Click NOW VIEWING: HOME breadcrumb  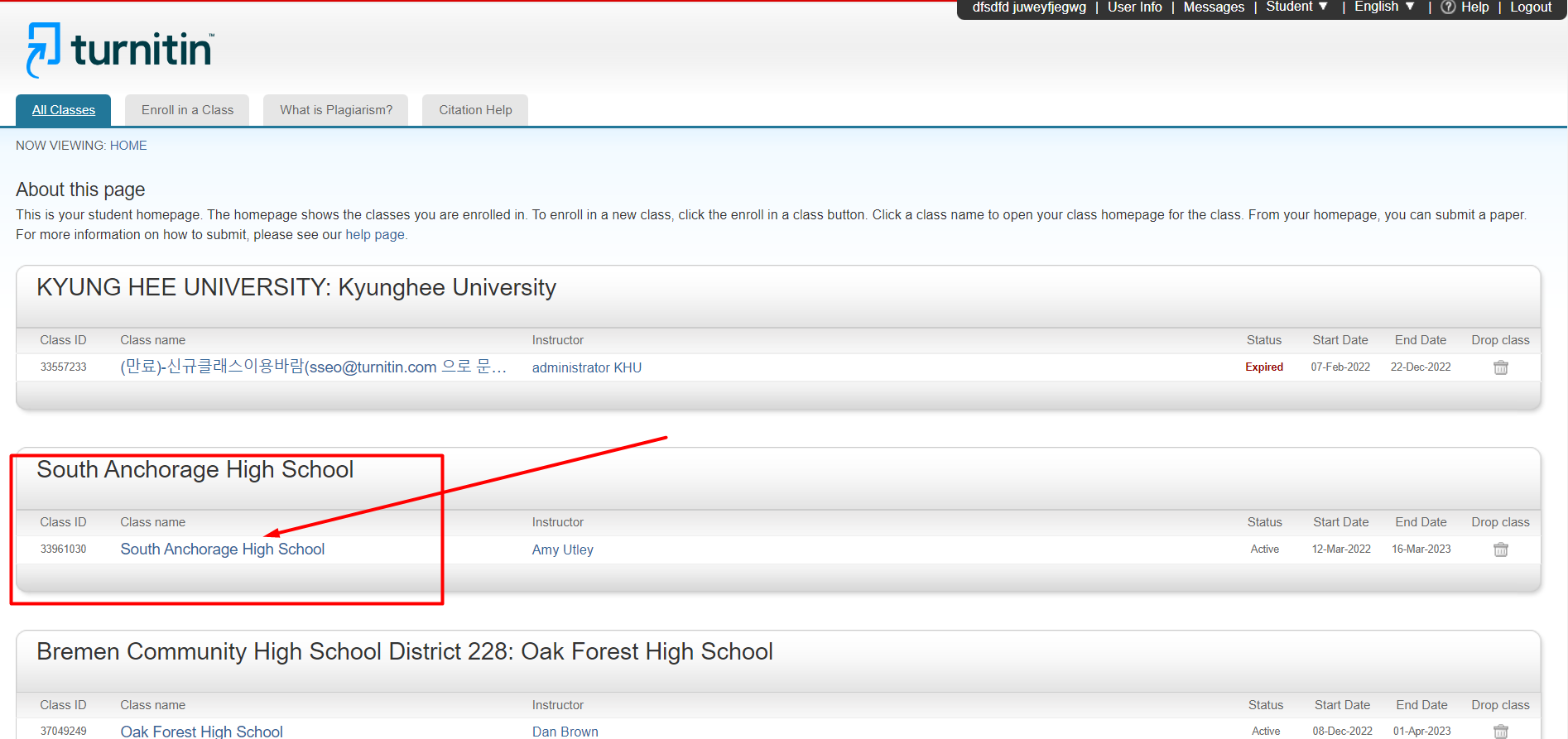coord(81,146)
